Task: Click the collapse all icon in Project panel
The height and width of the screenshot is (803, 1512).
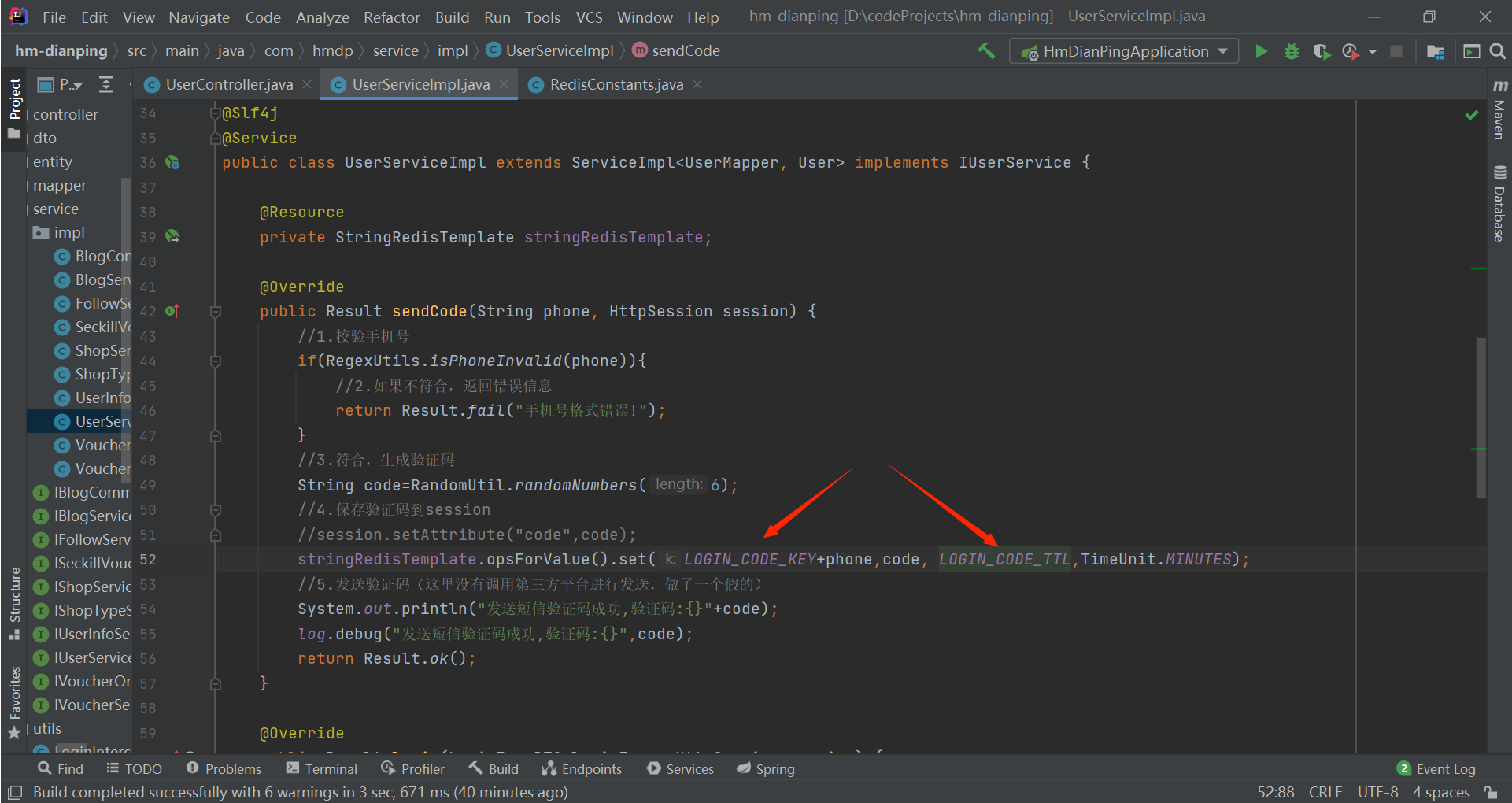Action: pyautogui.click(x=106, y=84)
